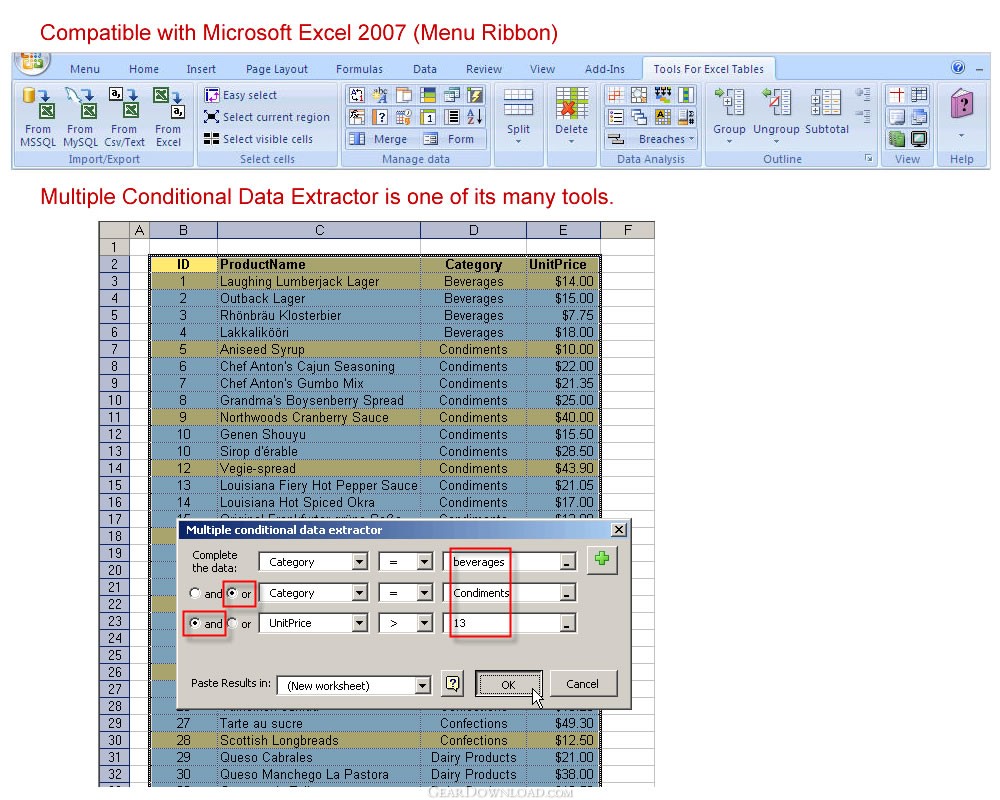Image resolution: width=1000 pixels, height=800 pixels.
Task: Select 'and' radio on the UnitPrice row
Action: (195, 623)
